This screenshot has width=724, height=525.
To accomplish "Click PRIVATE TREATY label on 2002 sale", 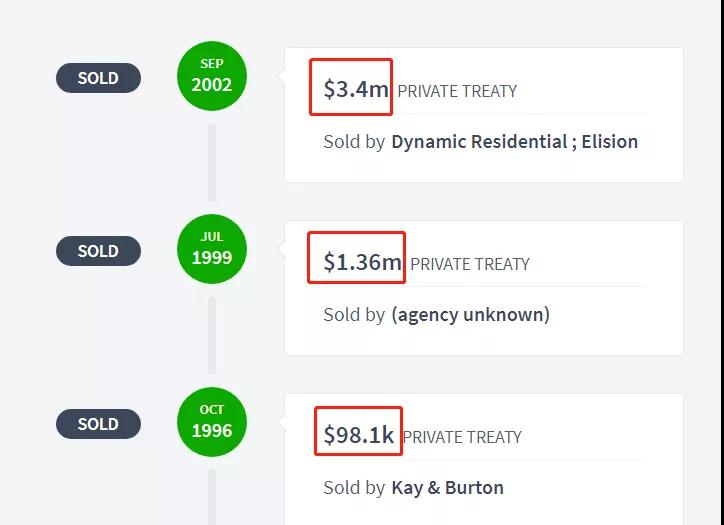I will [457, 91].
